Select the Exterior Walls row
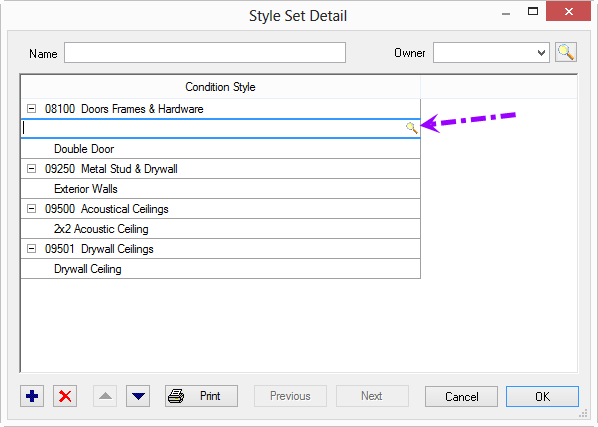Viewport: 598px width, 427px height. (220, 189)
